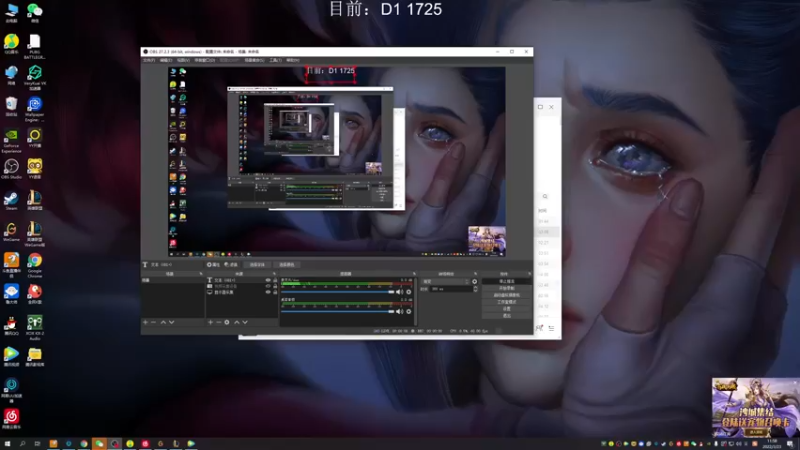Move selected source up in Sources panel
This screenshot has width=800, height=450.
[x=237, y=322]
